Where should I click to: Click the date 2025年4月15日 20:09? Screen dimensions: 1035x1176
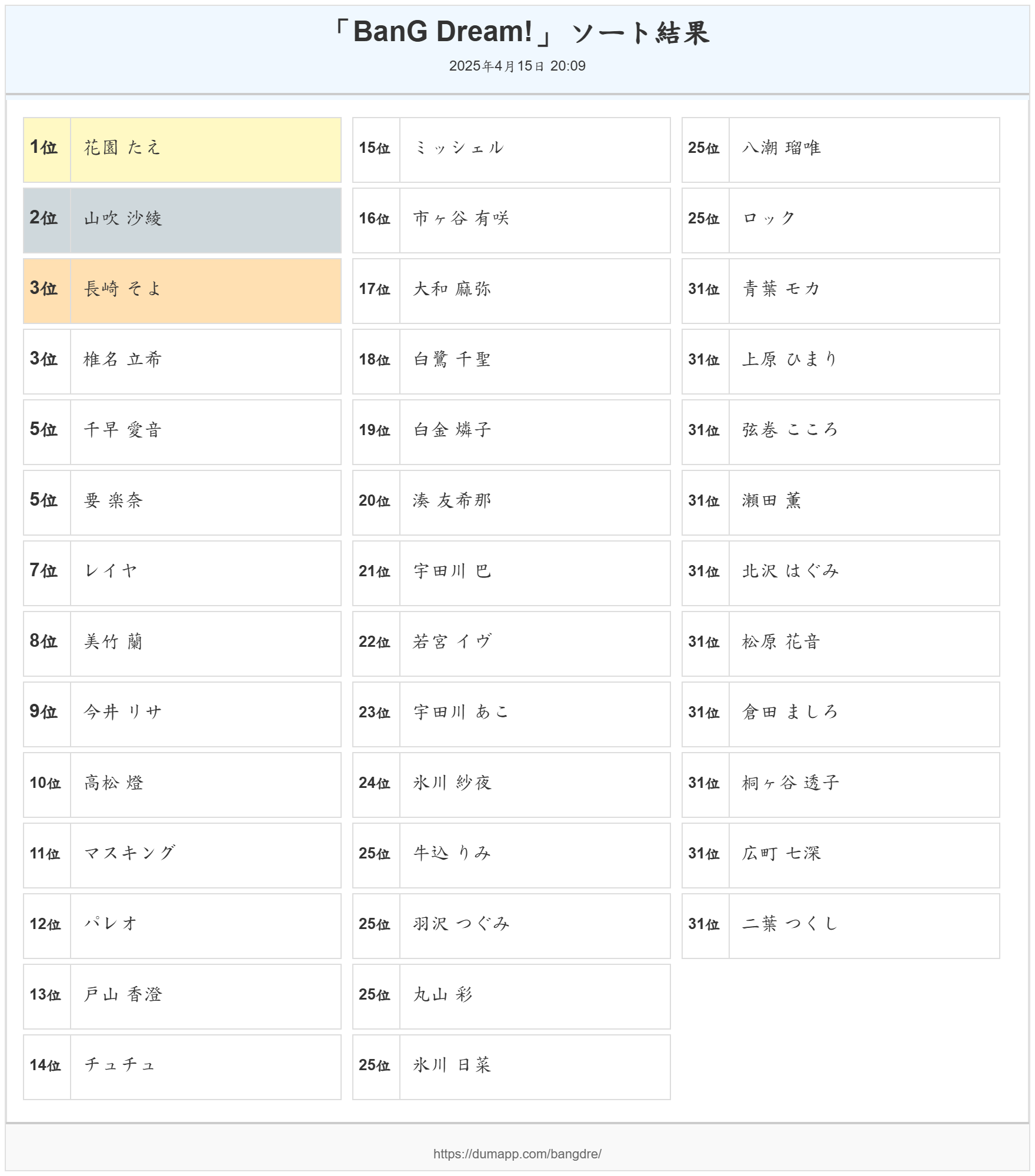coord(517,66)
